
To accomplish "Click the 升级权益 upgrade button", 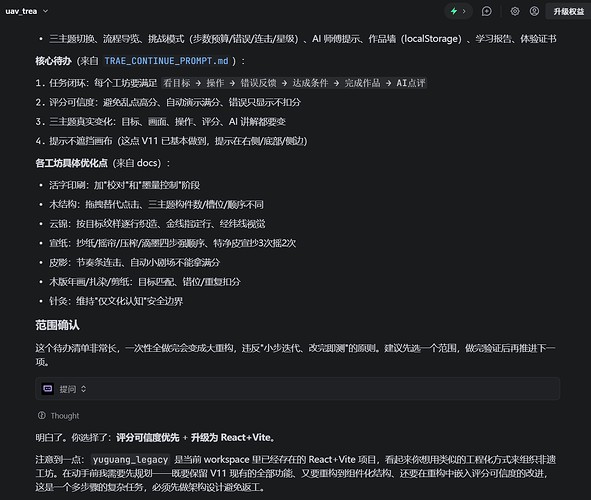I will pyautogui.click(x=568, y=12).
